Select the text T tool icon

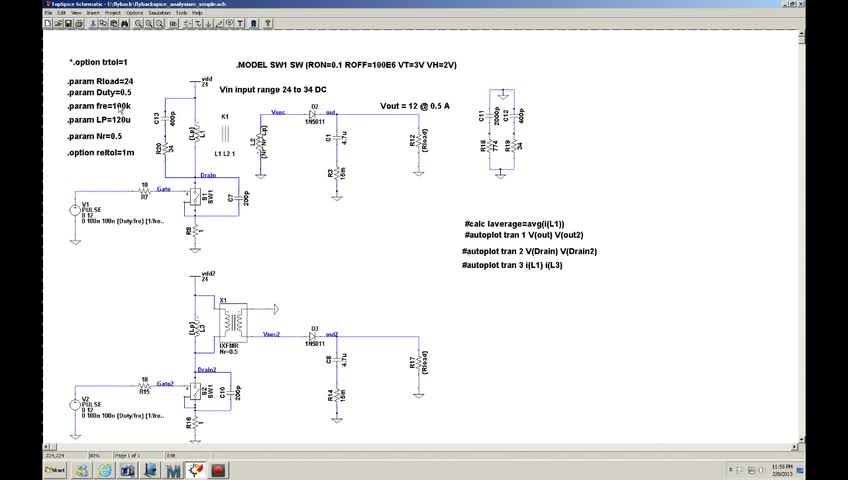(240, 23)
